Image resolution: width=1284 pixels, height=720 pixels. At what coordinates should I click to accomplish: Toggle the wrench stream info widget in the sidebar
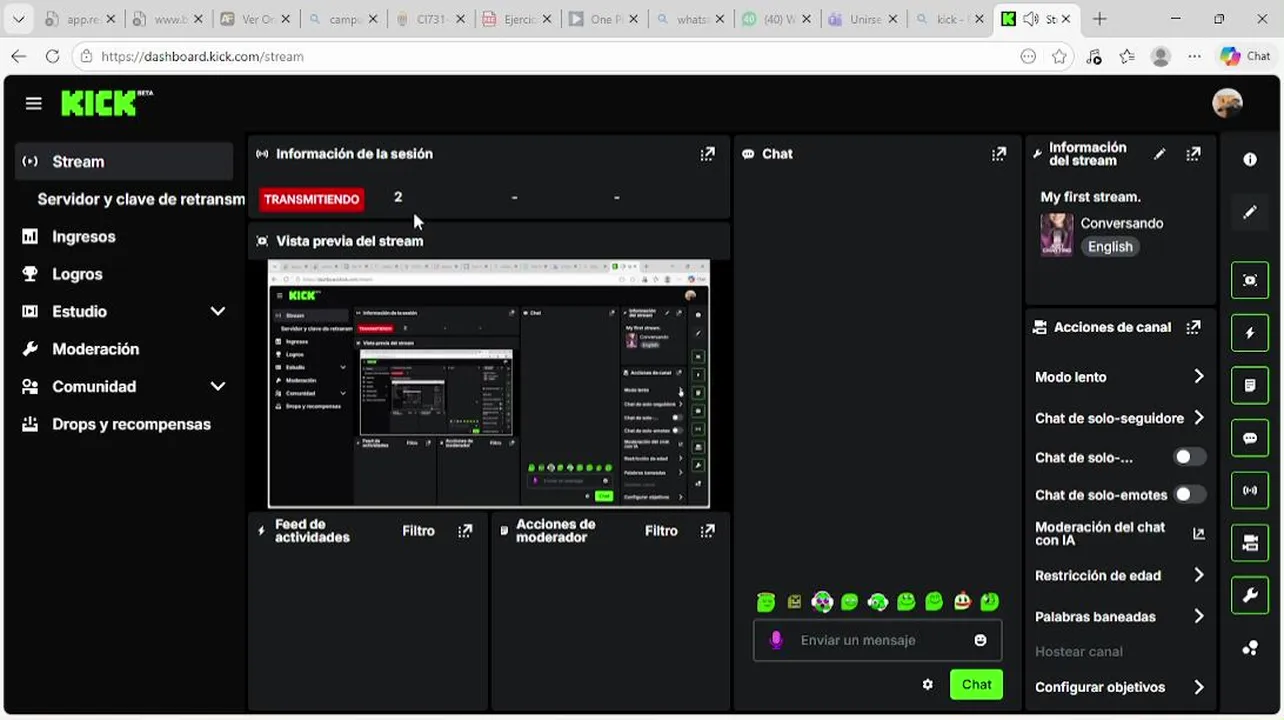(x=1250, y=596)
